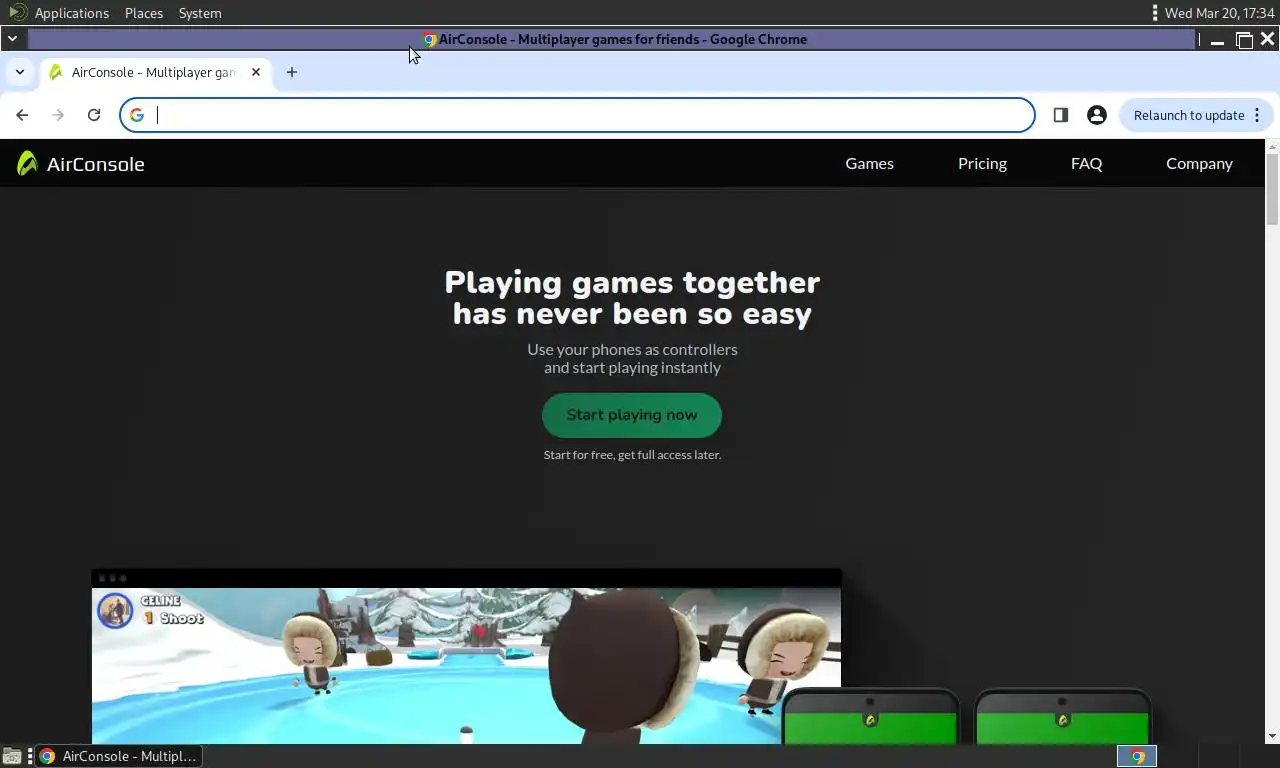Click the Relaunch to update button

(x=1189, y=115)
